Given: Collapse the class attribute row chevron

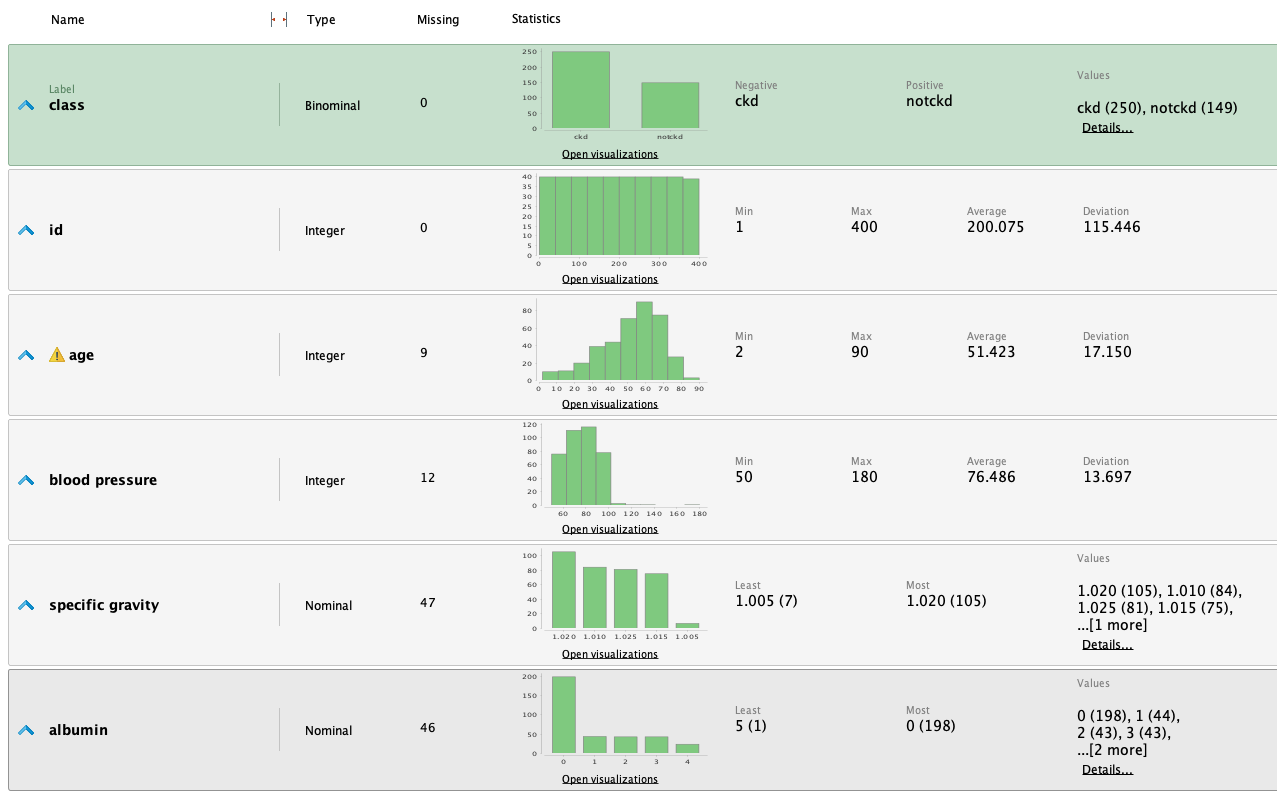Looking at the screenshot, I should tap(26, 106).
